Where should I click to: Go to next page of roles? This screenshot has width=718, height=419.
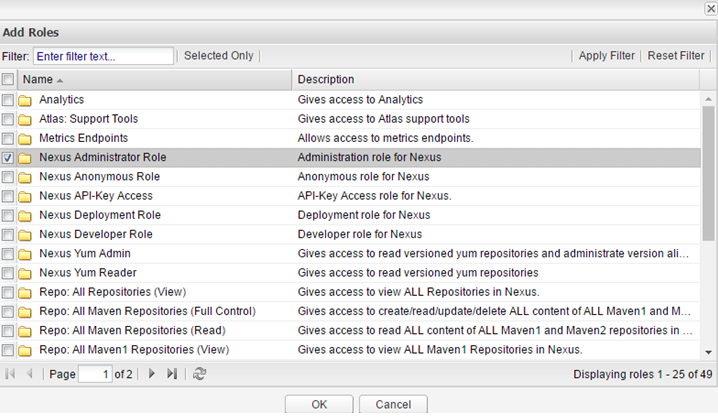point(152,374)
